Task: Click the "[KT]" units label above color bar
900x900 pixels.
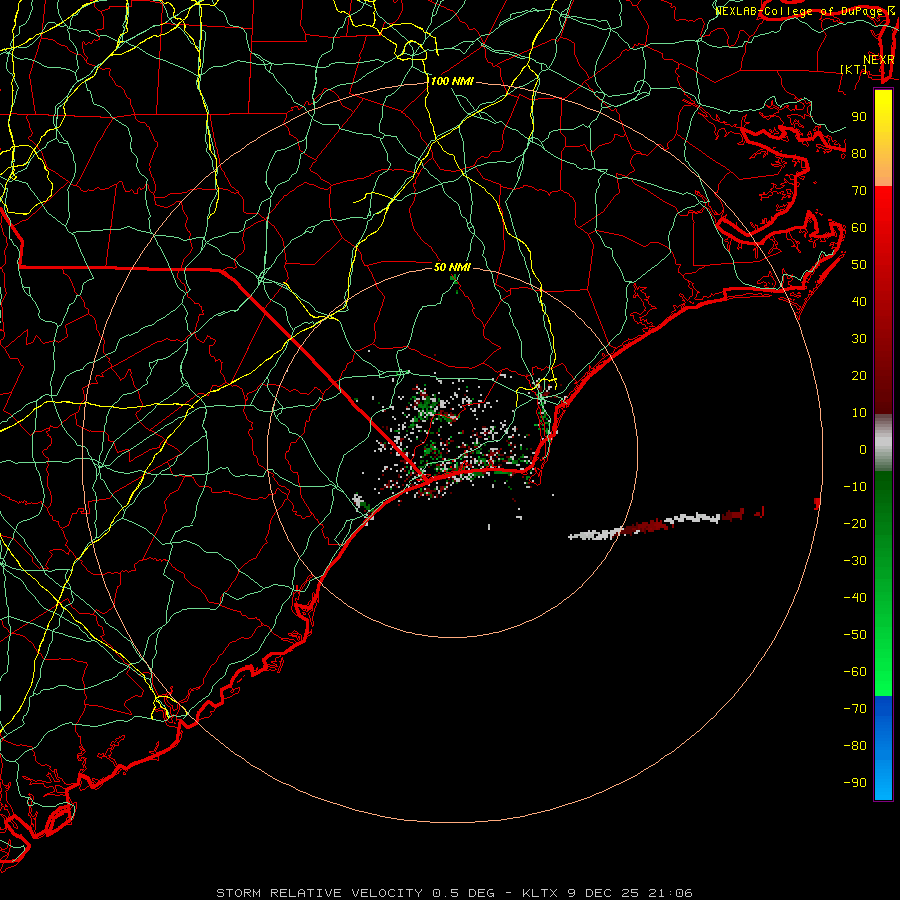Action: point(854,69)
